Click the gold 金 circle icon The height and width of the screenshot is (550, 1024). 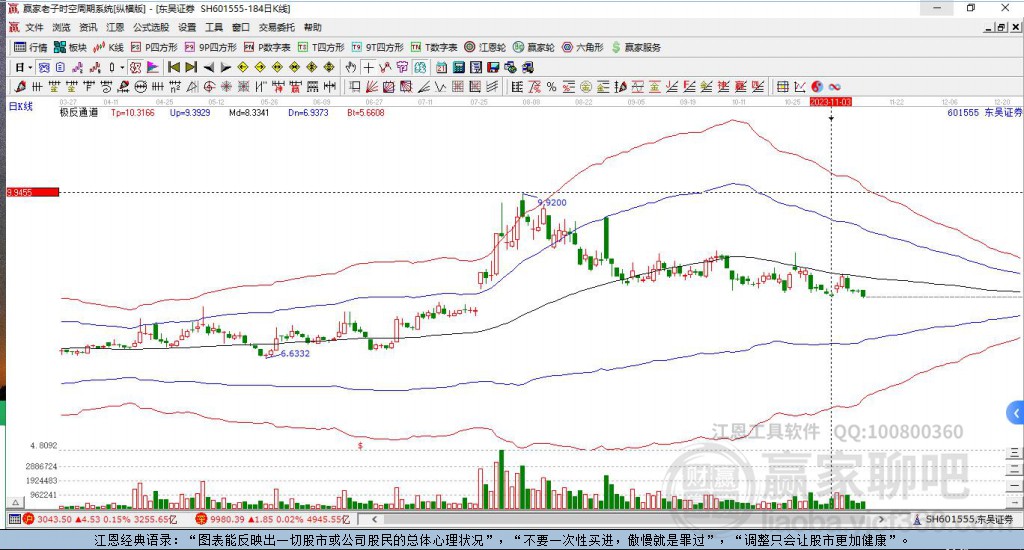coord(586,86)
